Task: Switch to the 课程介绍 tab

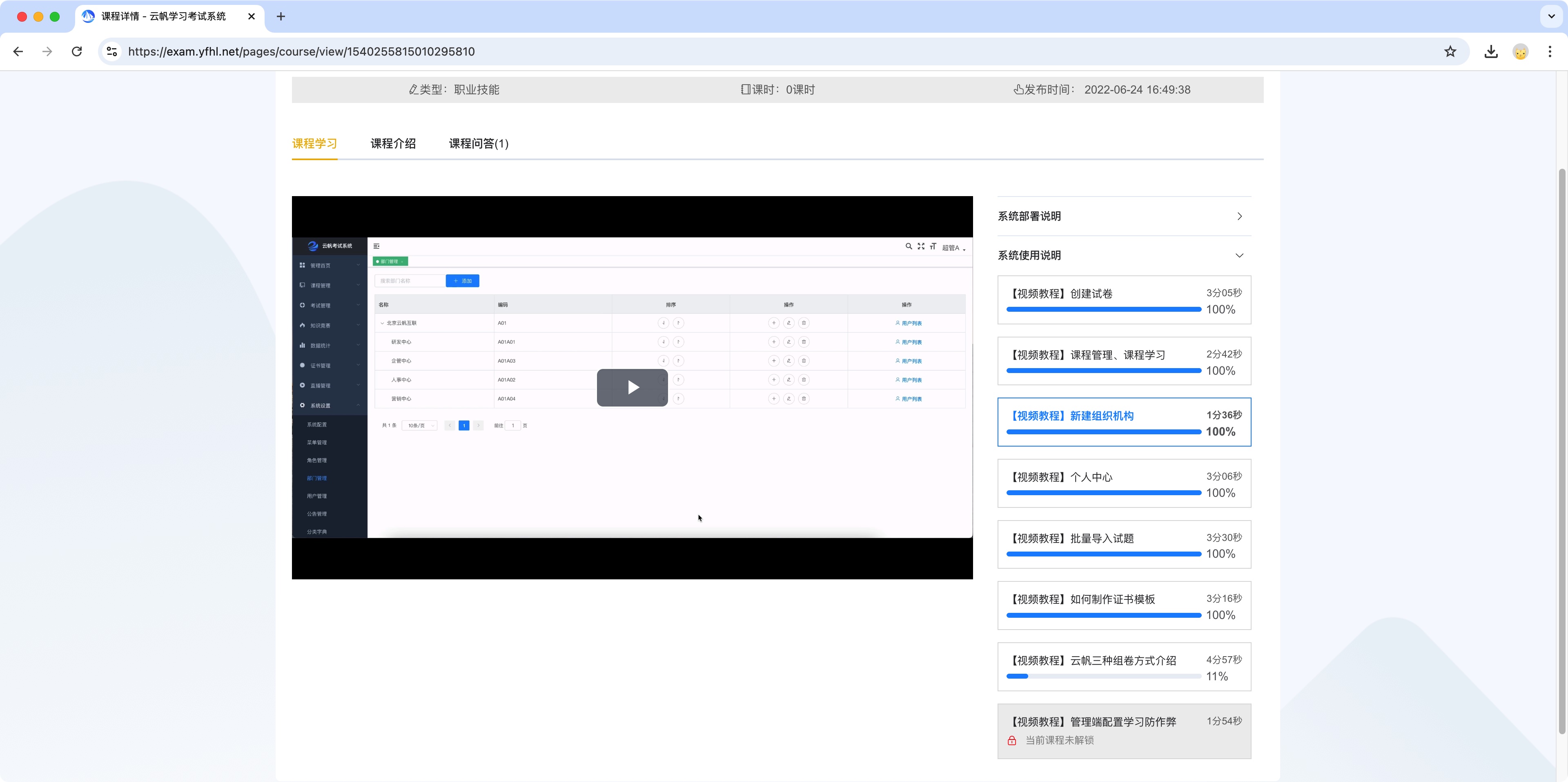Action: pyautogui.click(x=392, y=144)
